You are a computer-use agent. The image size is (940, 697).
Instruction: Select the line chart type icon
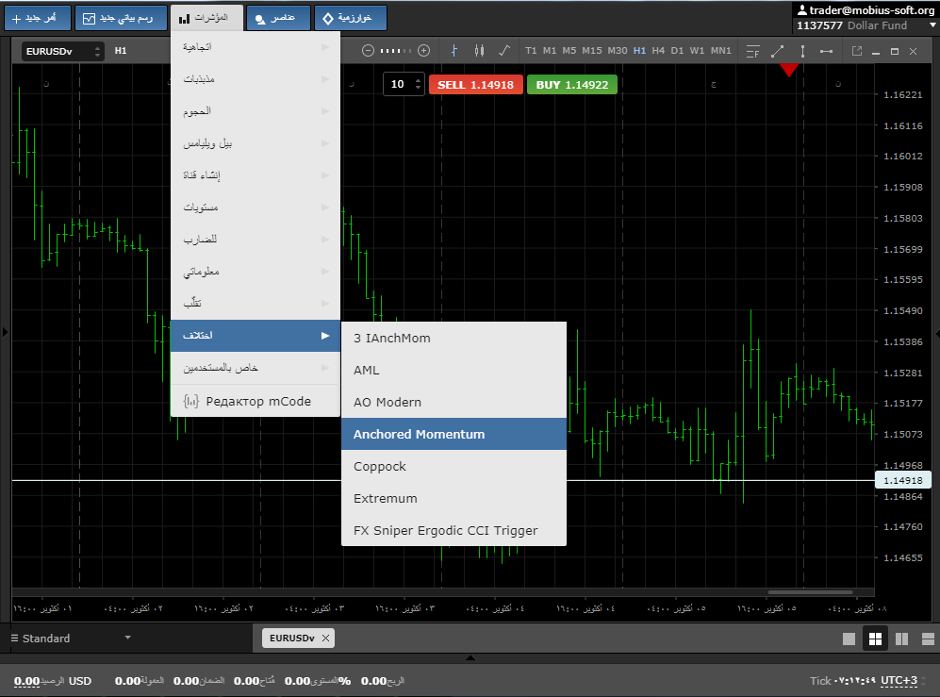click(x=504, y=51)
